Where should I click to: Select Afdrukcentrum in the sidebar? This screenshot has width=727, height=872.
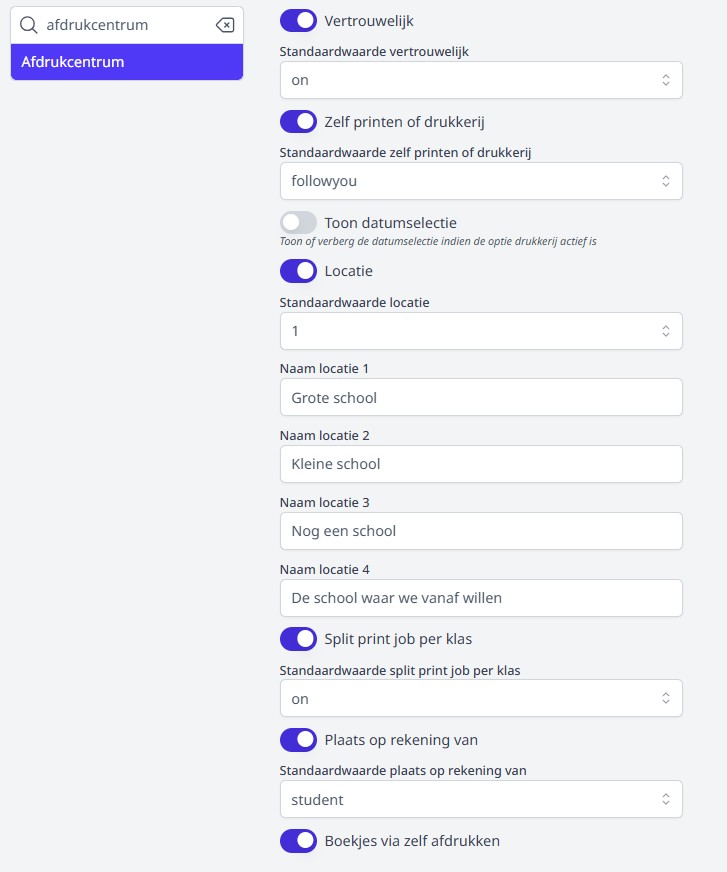click(x=127, y=62)
